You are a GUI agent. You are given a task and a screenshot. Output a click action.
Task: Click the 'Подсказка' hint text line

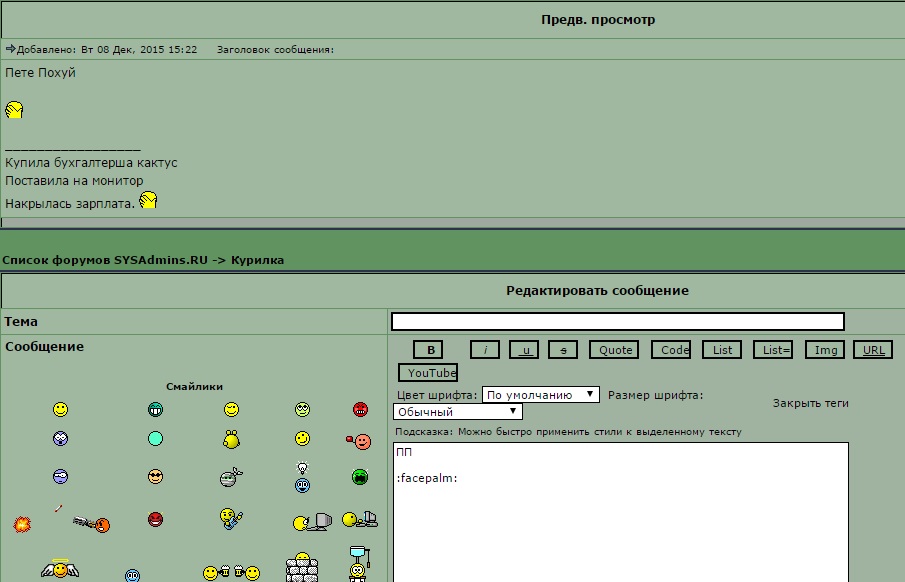click(568, 431)
